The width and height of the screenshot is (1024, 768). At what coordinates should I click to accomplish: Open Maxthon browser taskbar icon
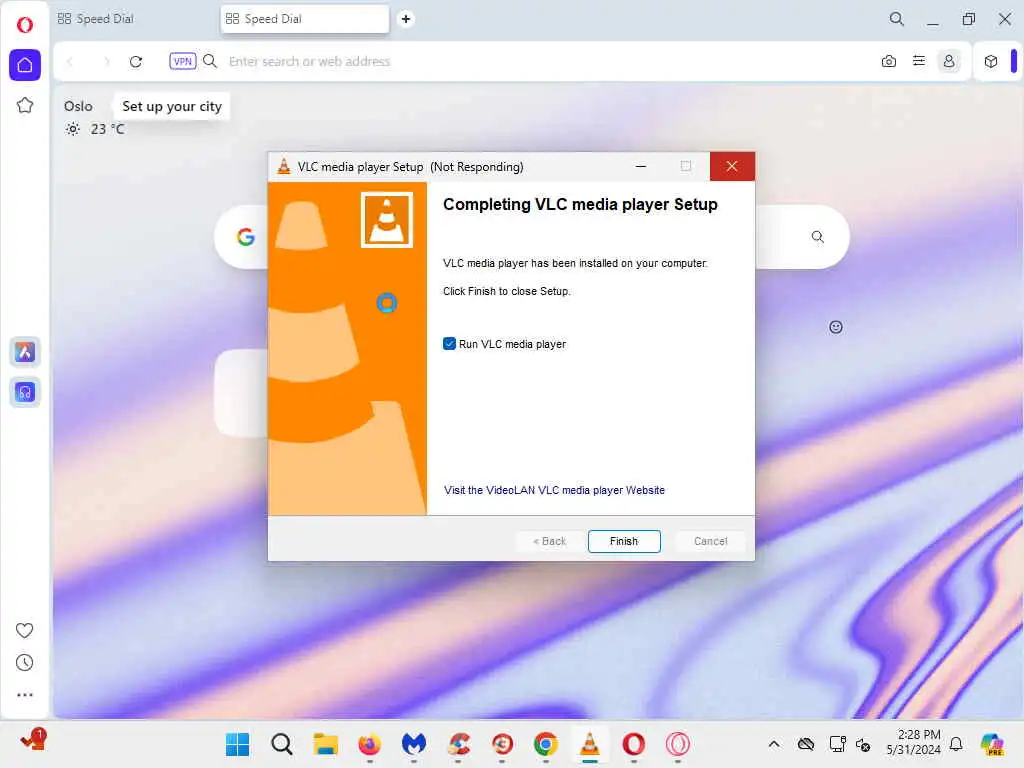click(413, 744)
